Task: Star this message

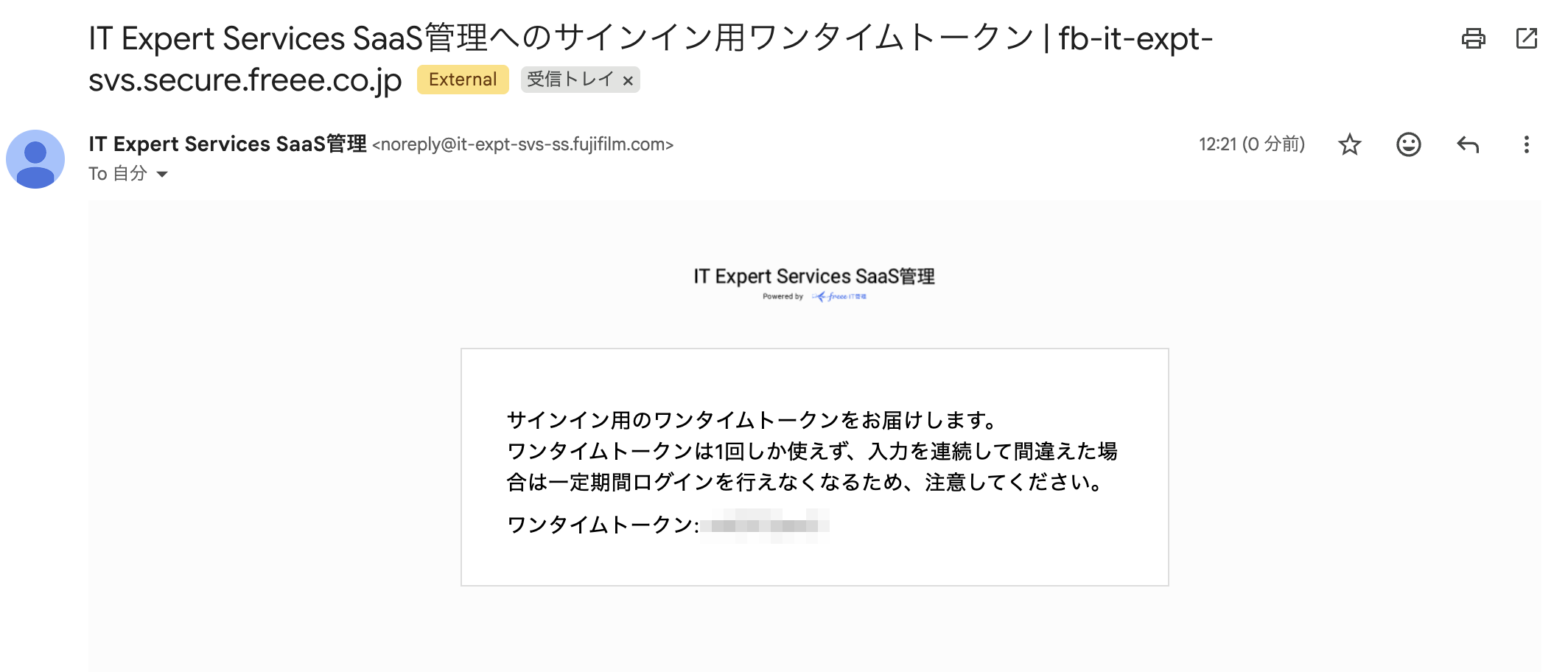Action: click(x=1349, y=144)
